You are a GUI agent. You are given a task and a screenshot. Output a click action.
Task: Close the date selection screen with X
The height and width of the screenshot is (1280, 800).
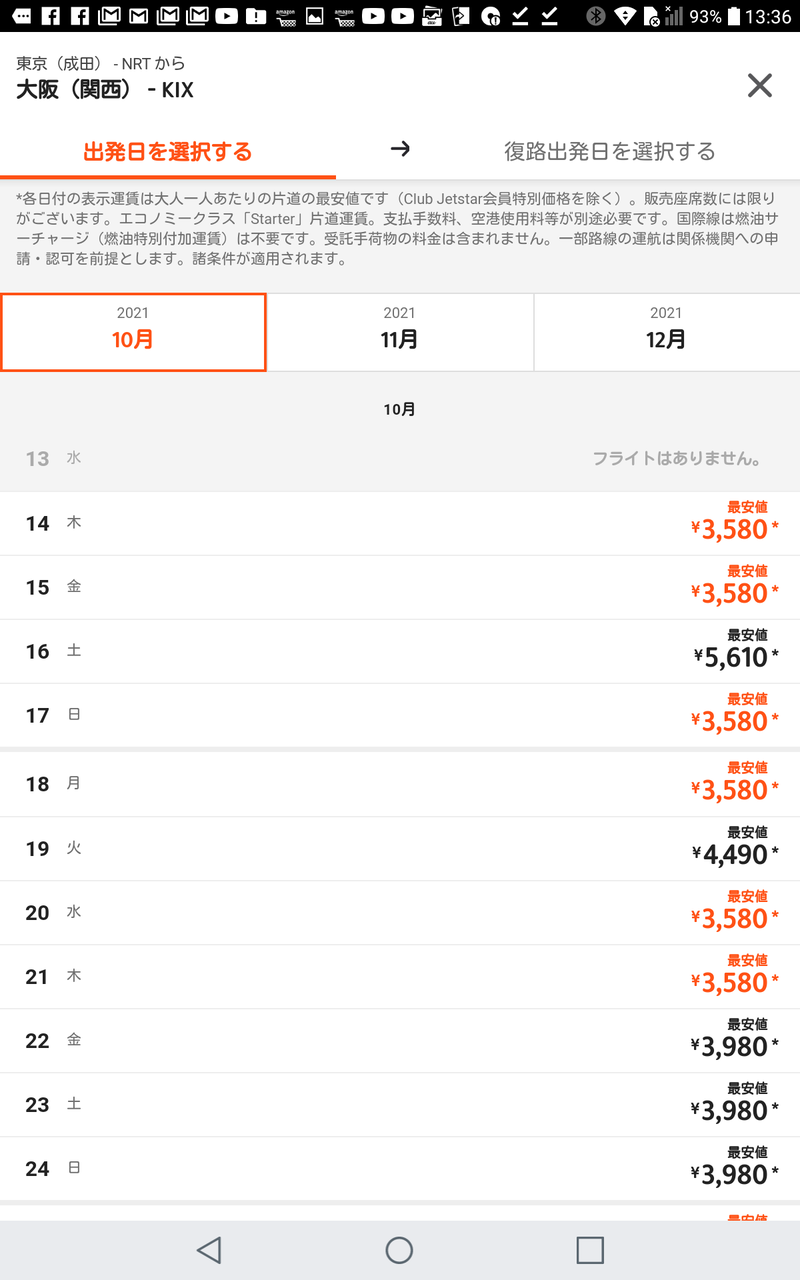pyautogui.click(x=760, y=86)
